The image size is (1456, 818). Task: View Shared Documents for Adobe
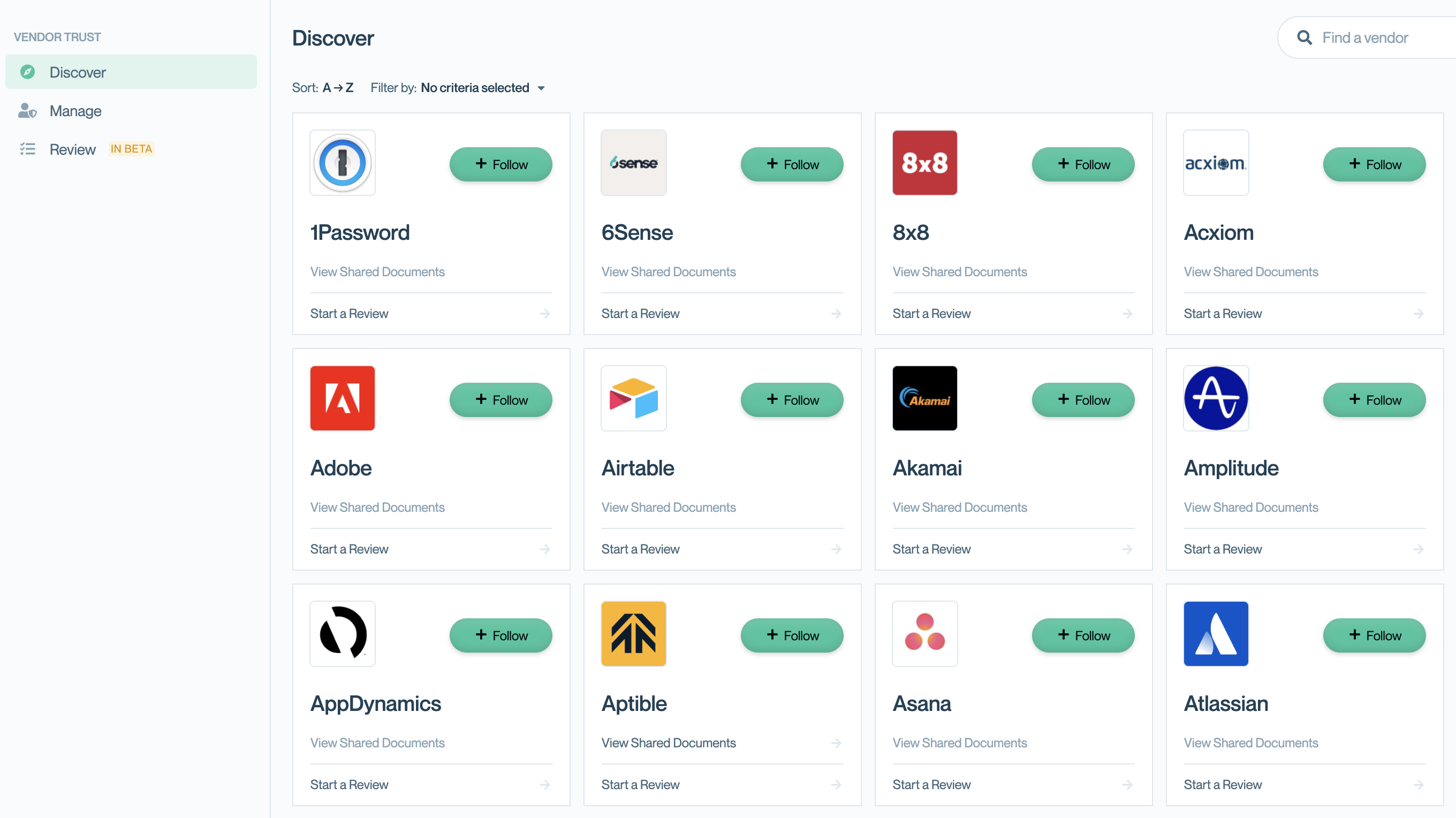pos(377,508)
